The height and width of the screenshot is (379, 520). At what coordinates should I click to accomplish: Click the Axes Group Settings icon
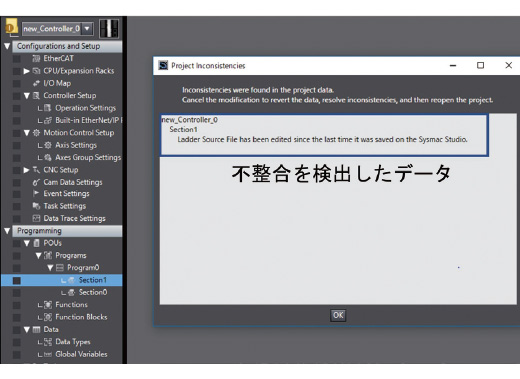(48, 157)
